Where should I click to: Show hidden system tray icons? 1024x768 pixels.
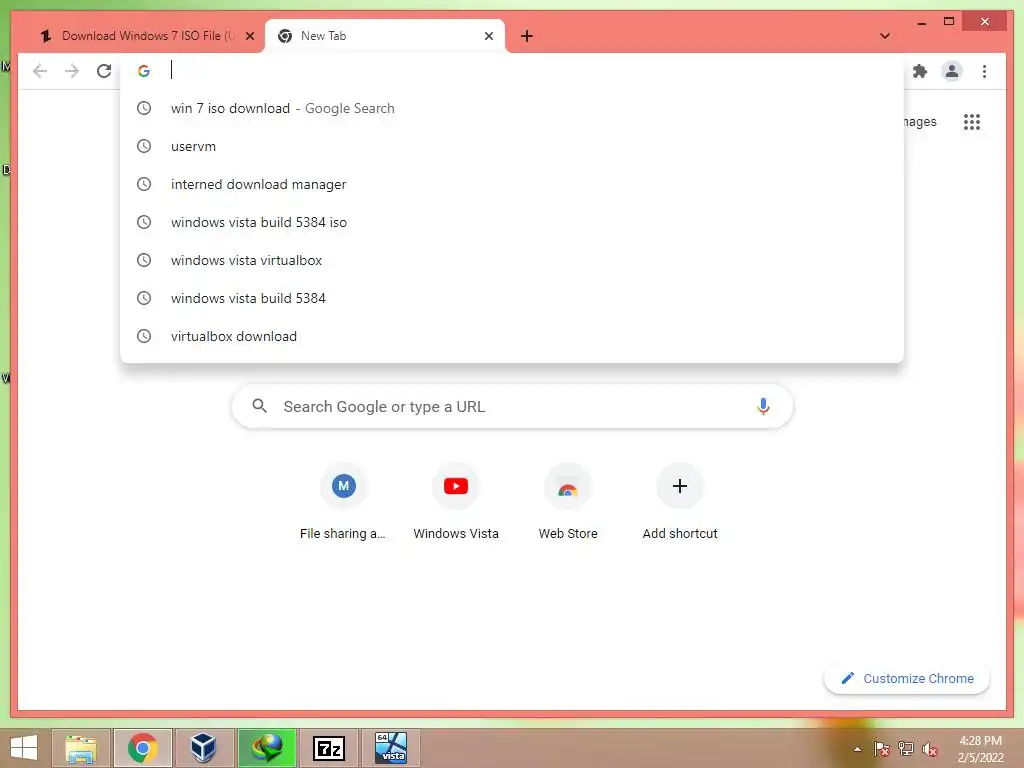click(857, 749)
